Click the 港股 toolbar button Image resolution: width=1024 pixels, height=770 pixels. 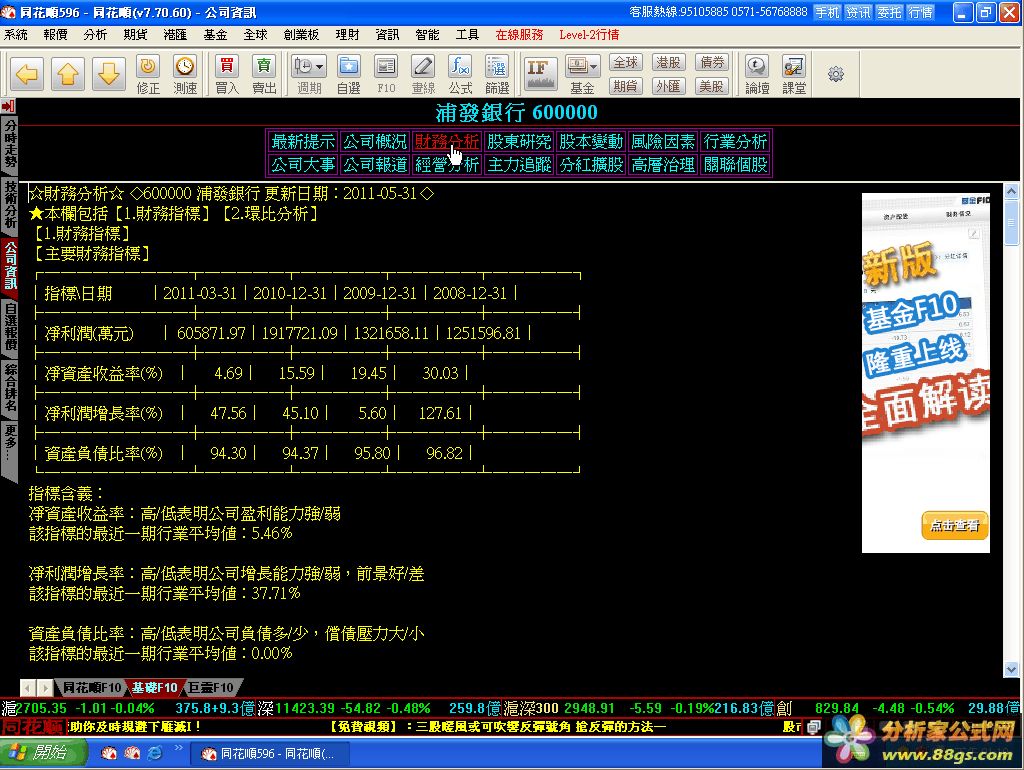[x=669, y=63]
